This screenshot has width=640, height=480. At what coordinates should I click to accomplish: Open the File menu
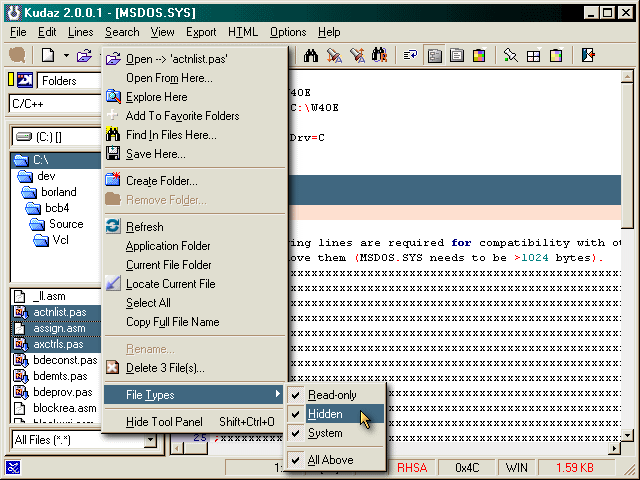coord(18,32)
